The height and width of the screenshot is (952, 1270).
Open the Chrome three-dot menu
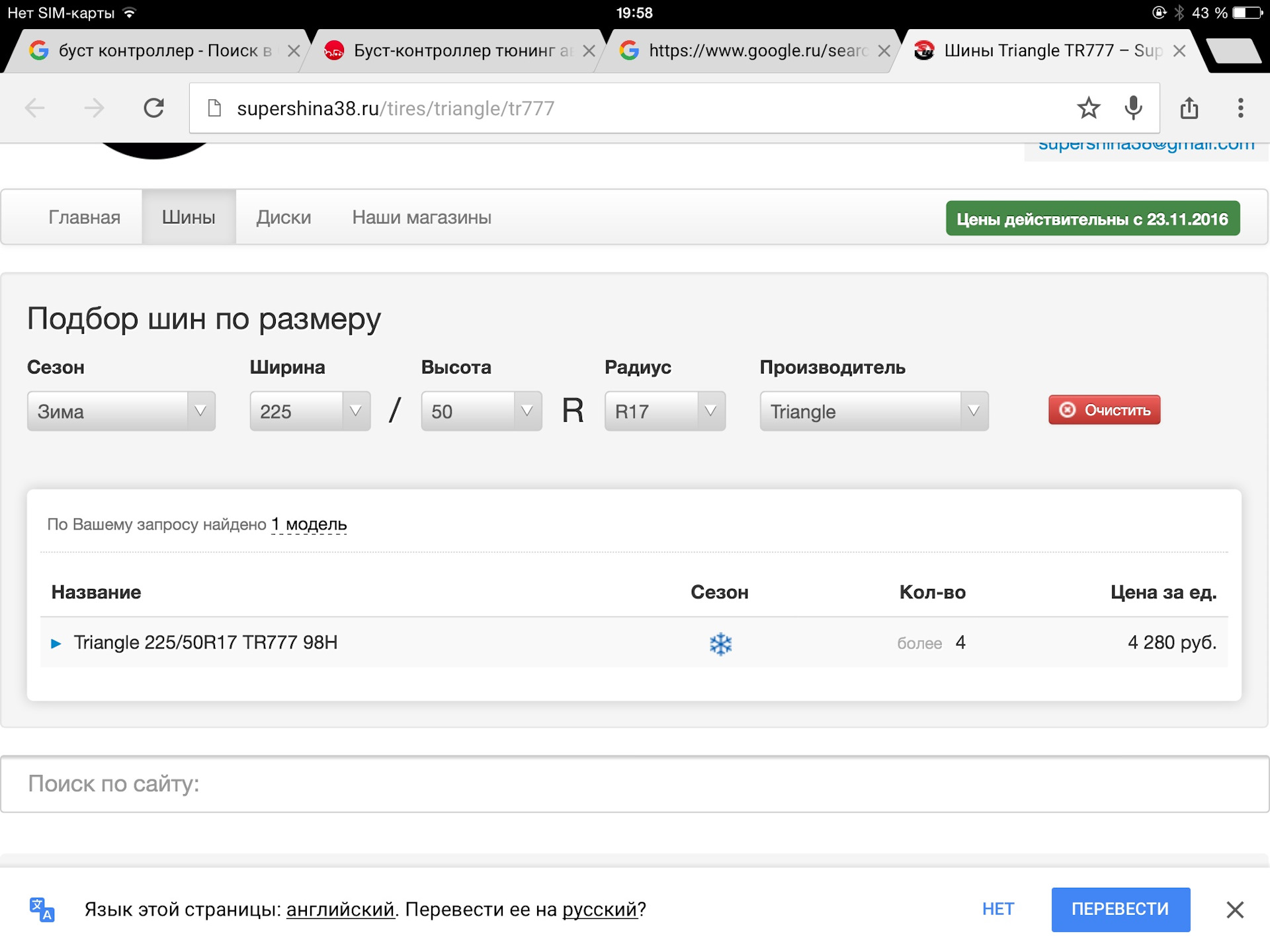click(x=1241, y=108)
